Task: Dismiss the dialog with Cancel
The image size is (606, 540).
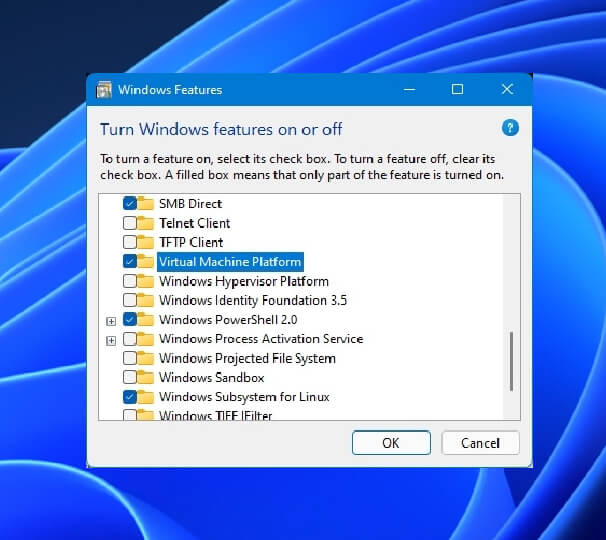Action: point(480,443)
